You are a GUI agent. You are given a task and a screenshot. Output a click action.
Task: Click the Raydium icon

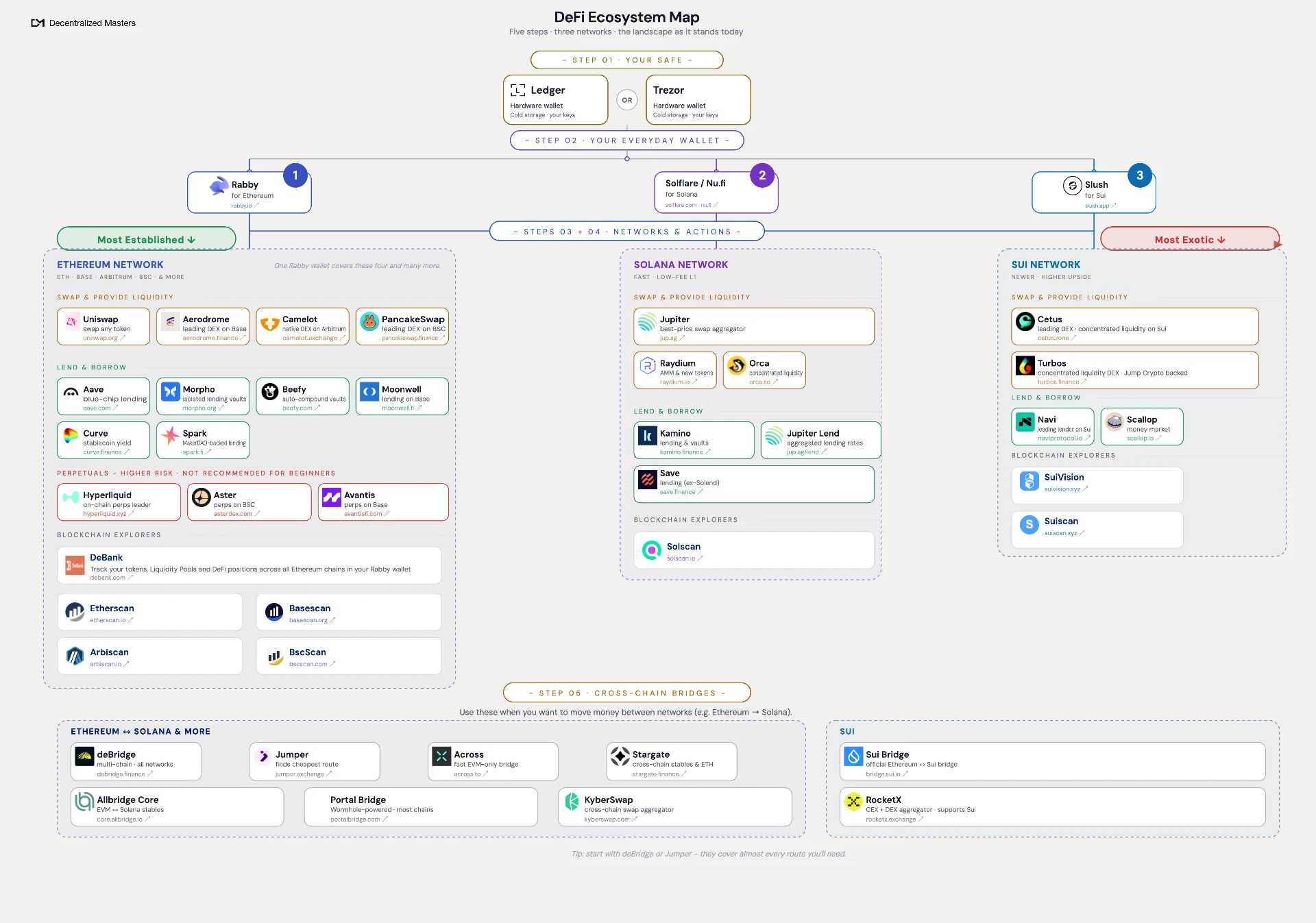pyautogui.click(x=648, y=365)
